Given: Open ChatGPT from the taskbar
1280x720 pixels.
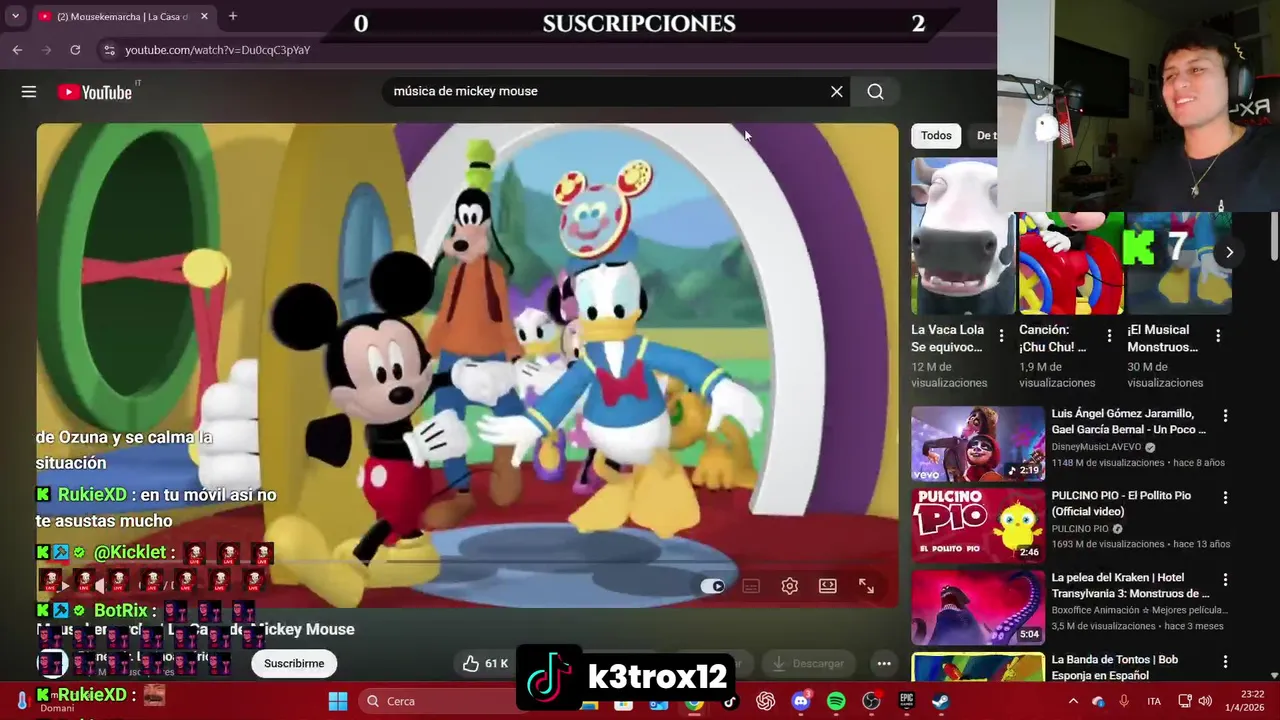Looking at the screenshot, I should (x=766, y=701).
